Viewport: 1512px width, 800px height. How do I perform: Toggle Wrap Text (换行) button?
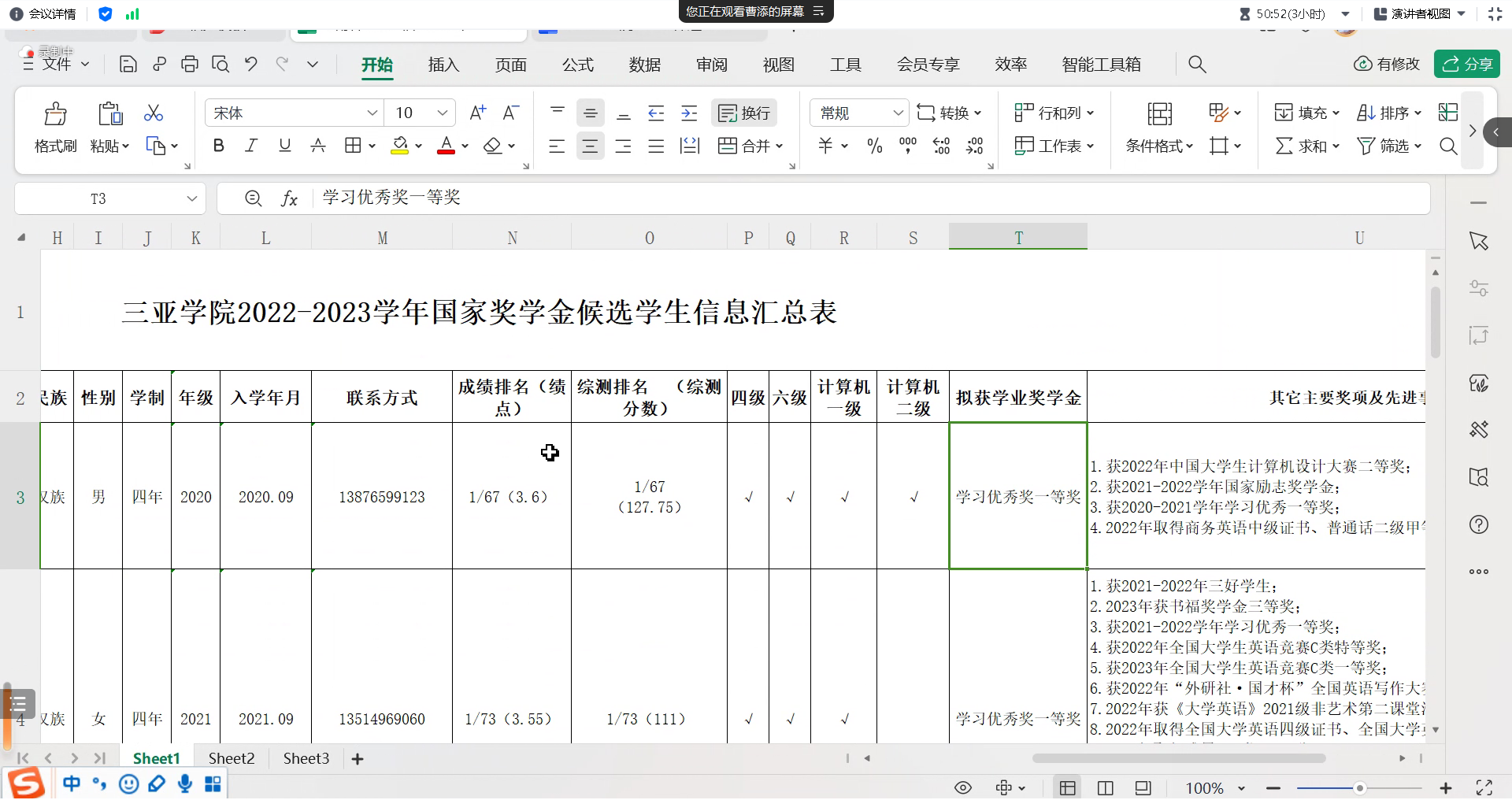click(744, 113)
